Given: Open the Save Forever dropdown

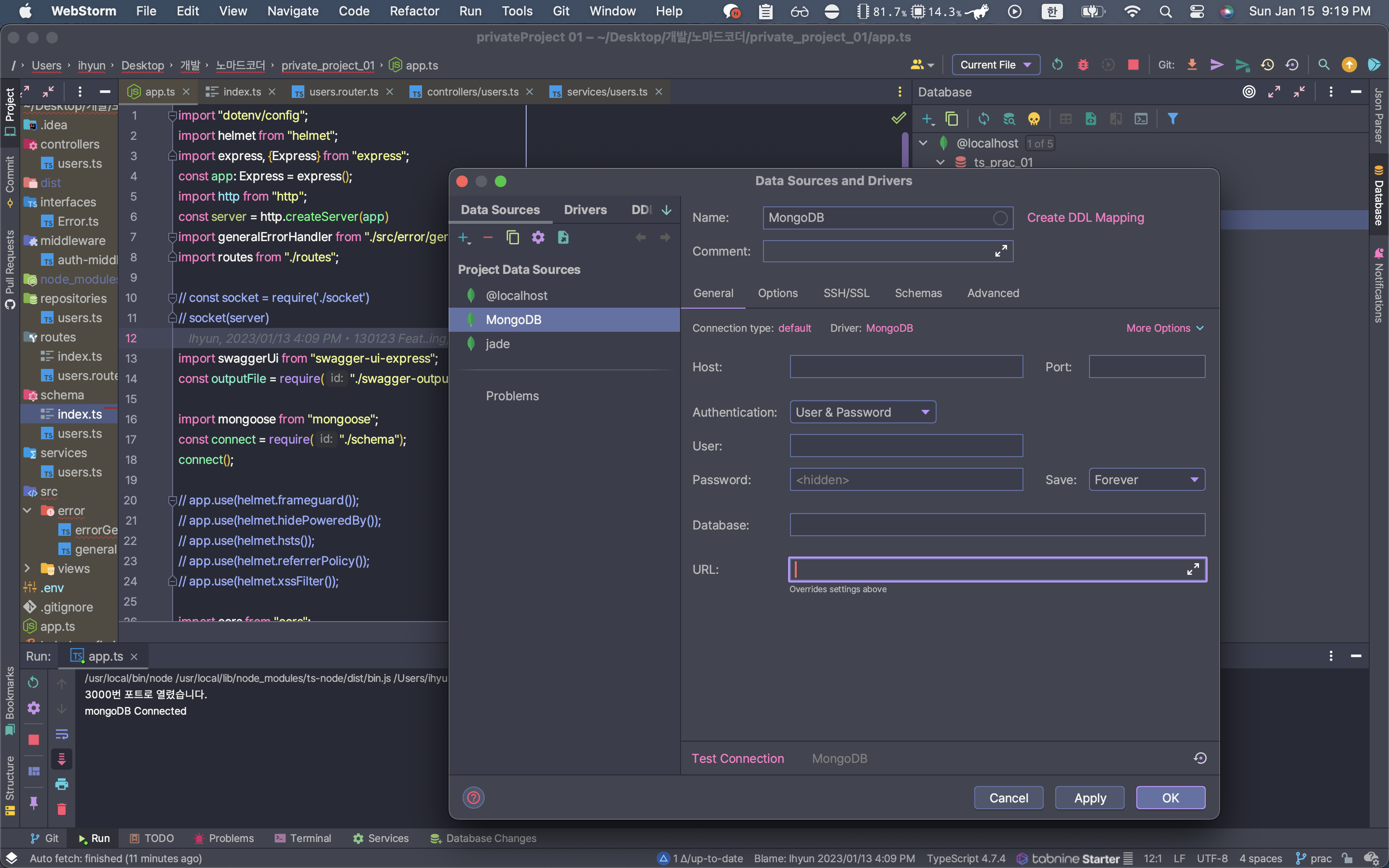Looking at the screenshot, I should 1147,480.
